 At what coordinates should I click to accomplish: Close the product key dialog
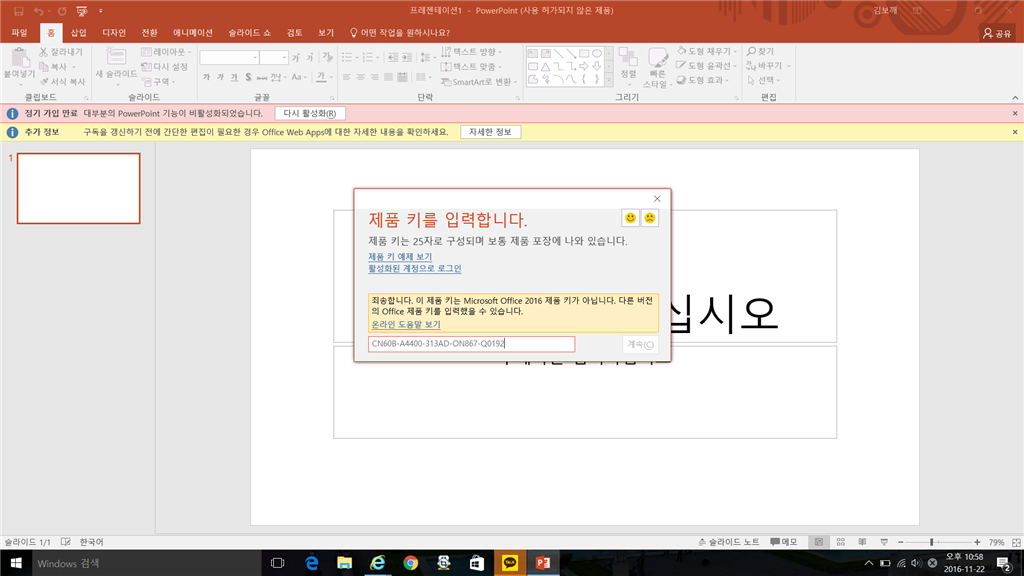657,199
